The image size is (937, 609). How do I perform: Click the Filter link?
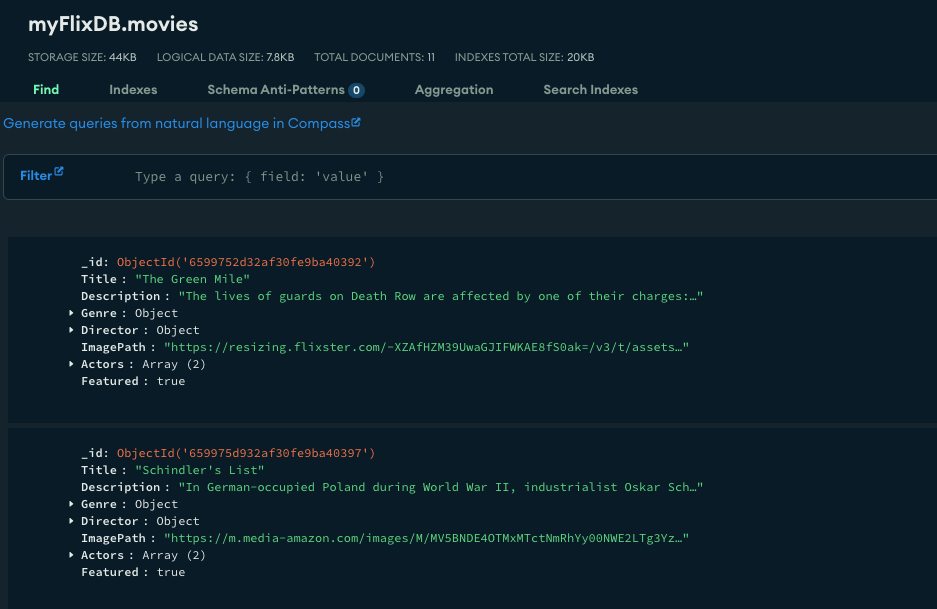coord(36,175)
